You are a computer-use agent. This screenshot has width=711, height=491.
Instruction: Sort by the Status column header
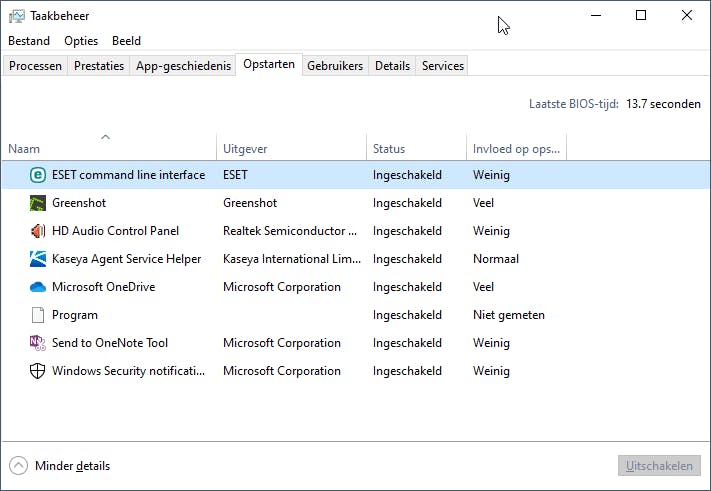pyautogui.click(x=389, y=149)
